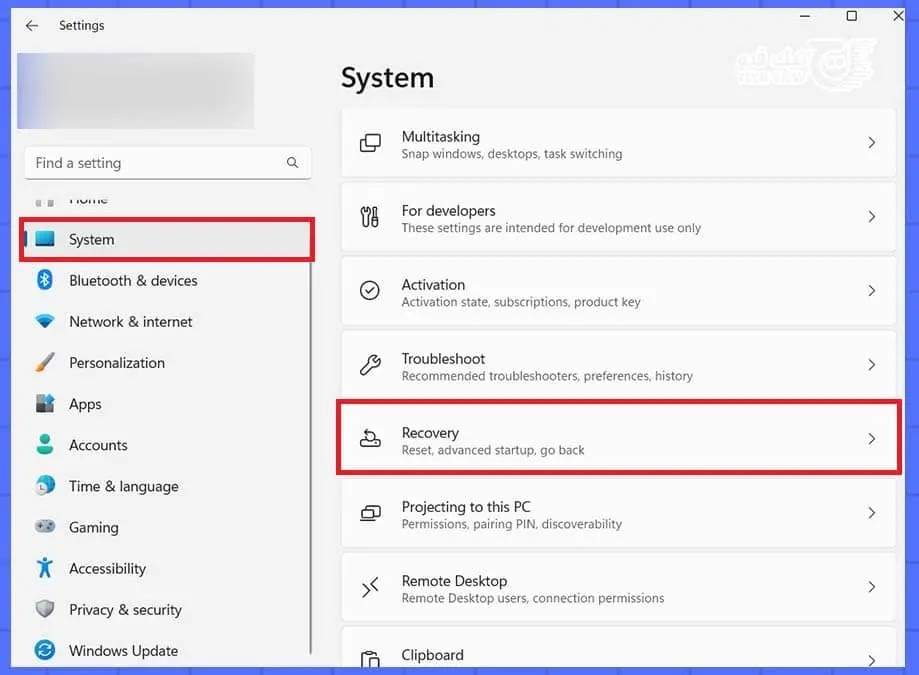919x675 pixels.
Task: Open the Multitasking settings row
Action: click(x=618, y=143)
